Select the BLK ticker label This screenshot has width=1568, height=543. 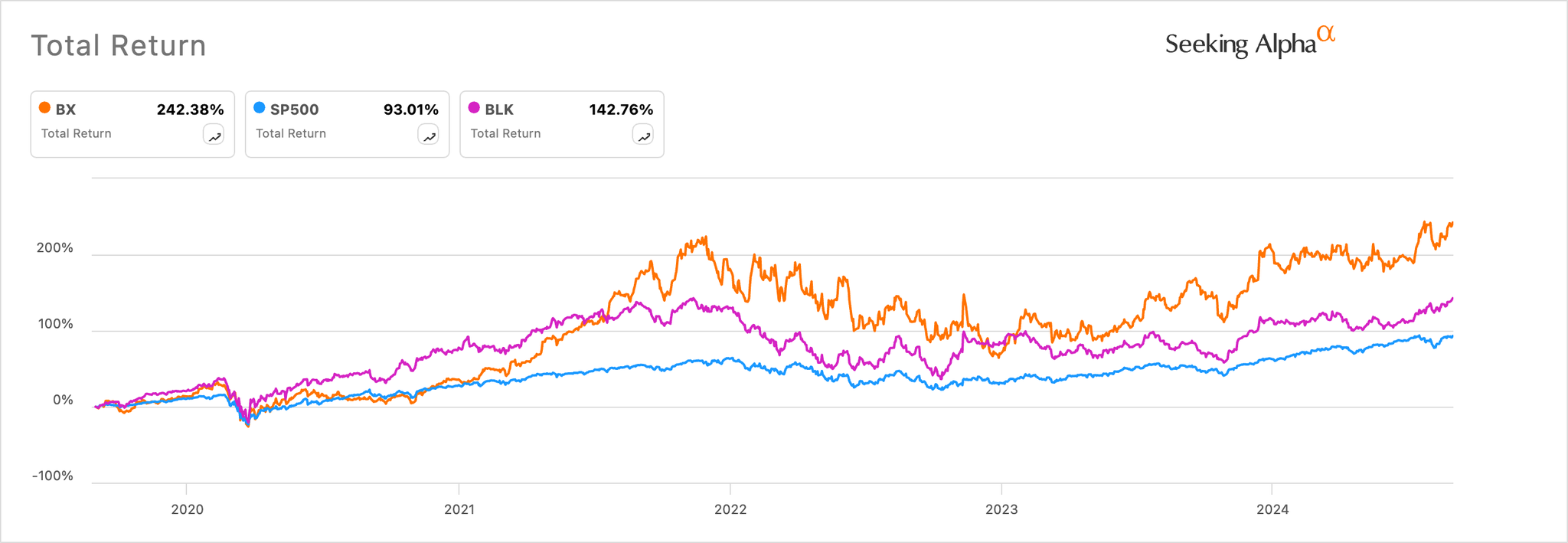click(499, 110)
